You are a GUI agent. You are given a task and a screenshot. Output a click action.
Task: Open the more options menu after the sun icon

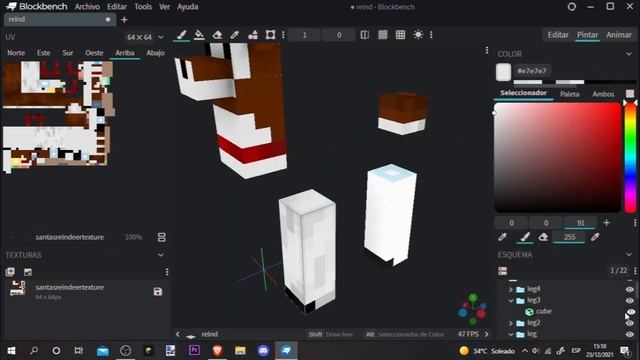click(431, 35)
